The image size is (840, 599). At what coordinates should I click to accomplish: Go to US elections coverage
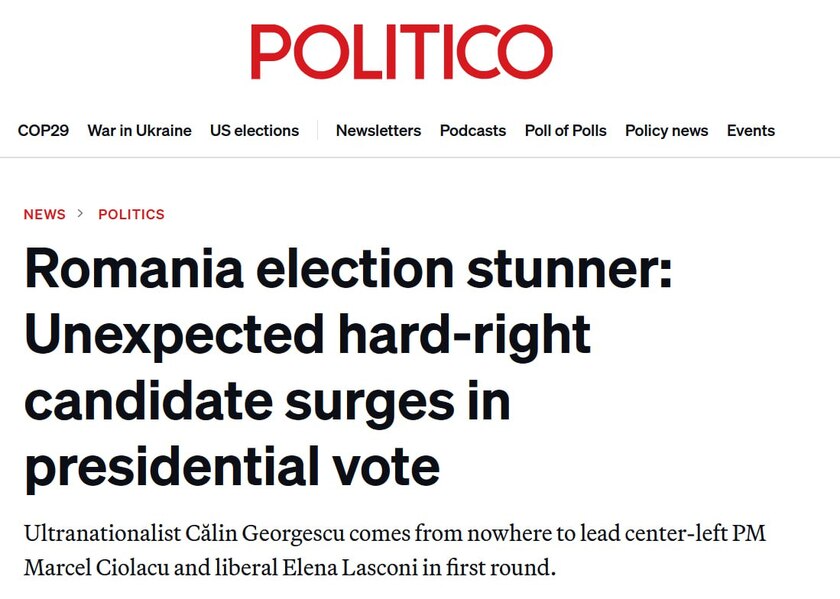pos(254,131)
